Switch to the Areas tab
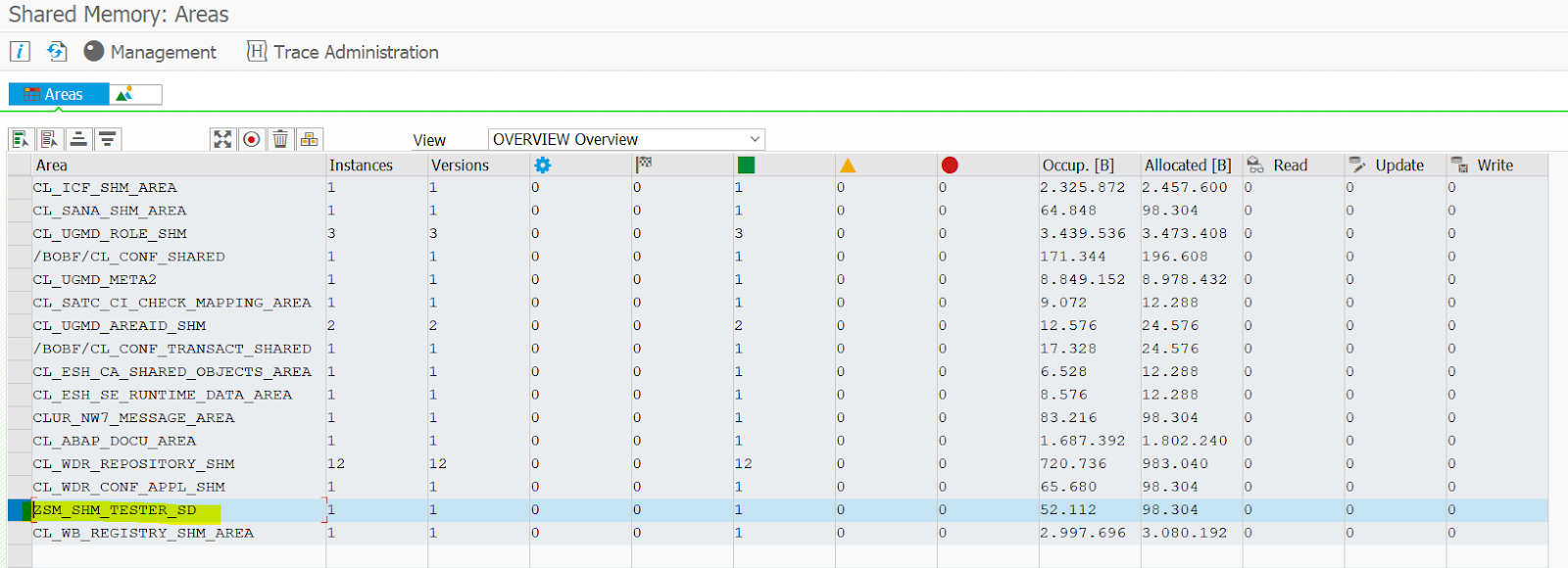 tap(59, 94)
